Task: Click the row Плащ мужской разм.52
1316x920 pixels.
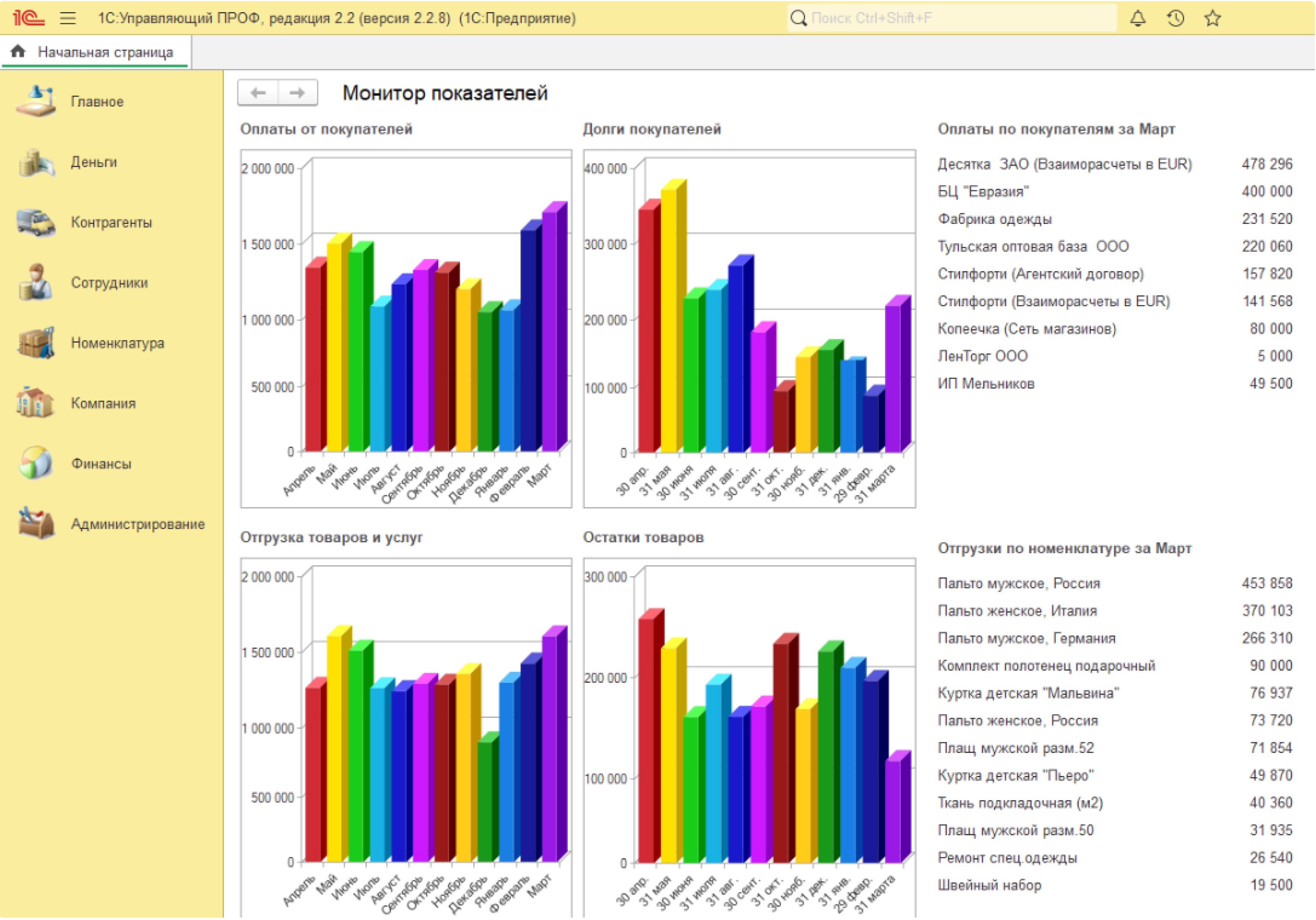Action: click(x=1115, y=748)
